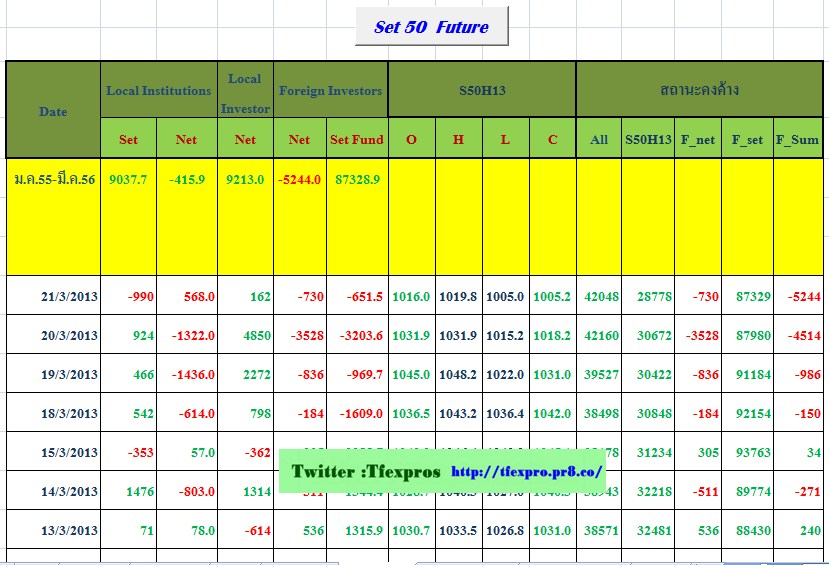Select the F_Sum column header
The height and width of the screenshot is (565, 829).
797,140
